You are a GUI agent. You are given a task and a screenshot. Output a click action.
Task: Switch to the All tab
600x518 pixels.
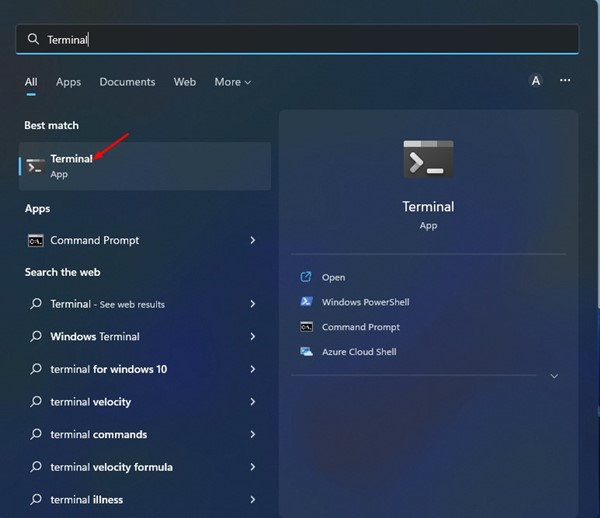(31, 82)
